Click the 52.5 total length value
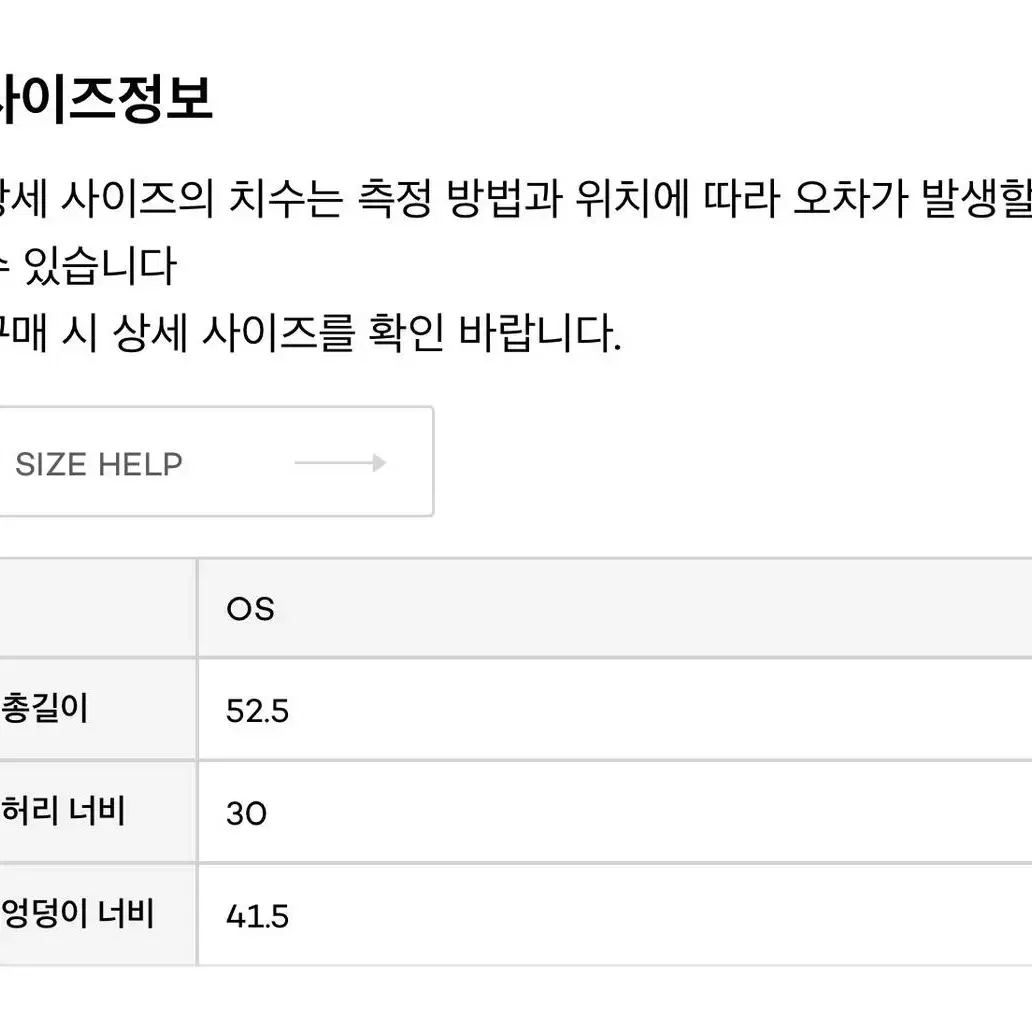This screenshot has width=1032, height=1032. pos(257,711)
